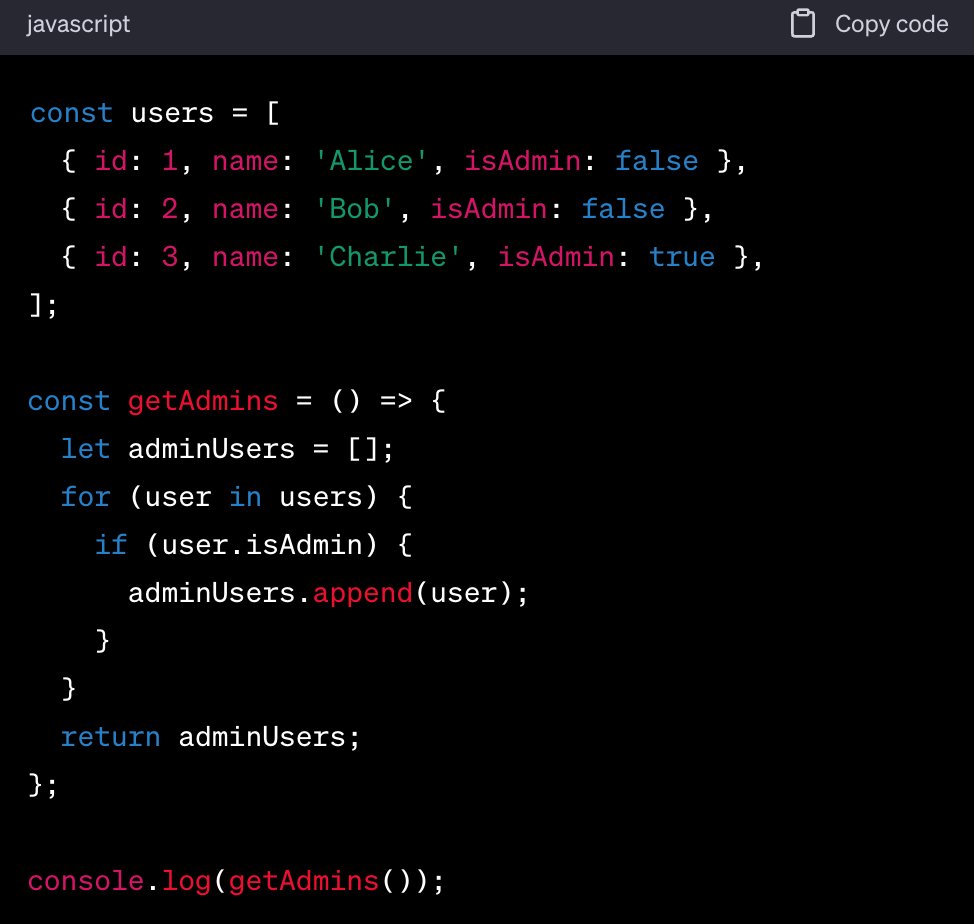
Task: Click the in keyword of the loop
Action: coord(245,497)
